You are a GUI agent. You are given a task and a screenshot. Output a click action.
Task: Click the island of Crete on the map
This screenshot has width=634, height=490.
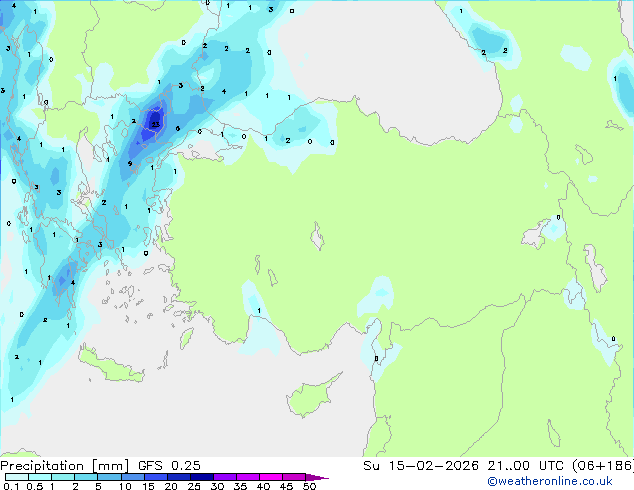[110, 366]
